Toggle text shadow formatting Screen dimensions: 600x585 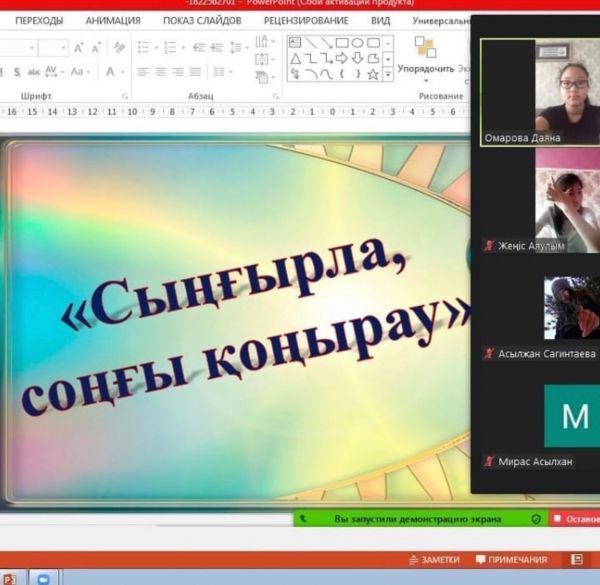pos(16,72)
